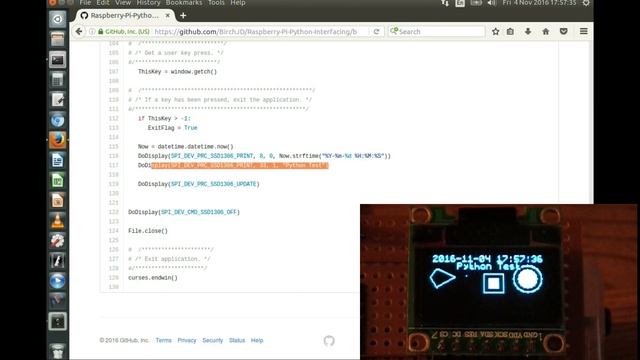
Task: Click code line 'curses.endwin()'
Action: click(153, 278)
